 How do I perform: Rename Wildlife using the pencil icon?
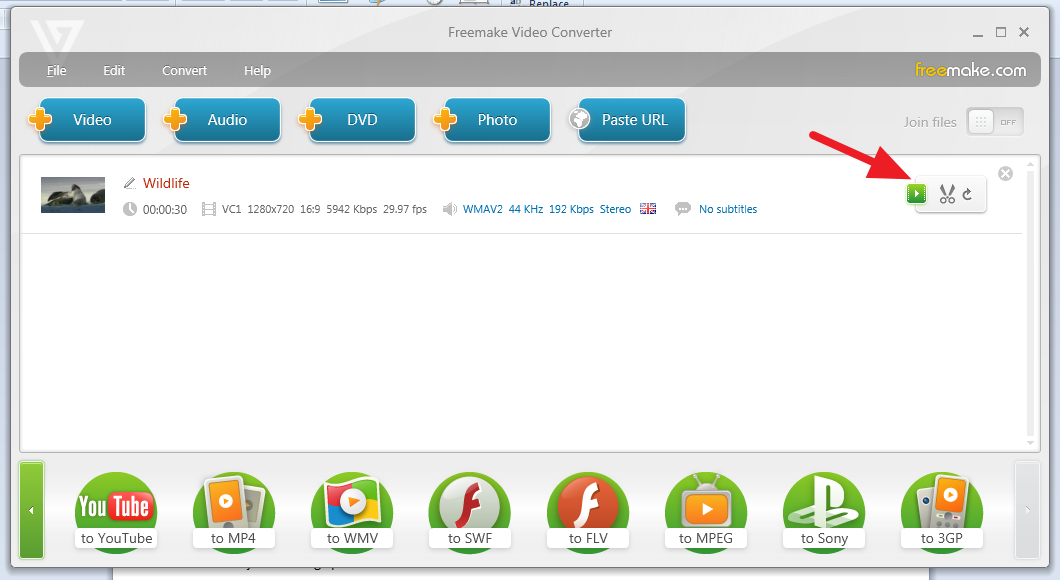129,183
